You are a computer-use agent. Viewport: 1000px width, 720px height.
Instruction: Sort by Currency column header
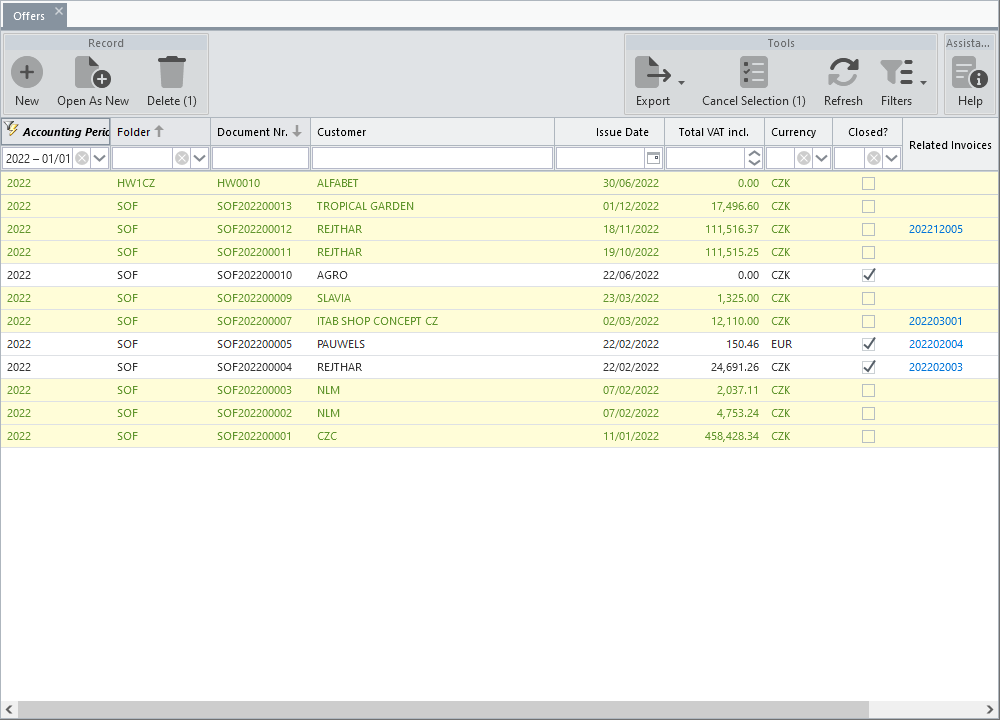coord(798,132)
